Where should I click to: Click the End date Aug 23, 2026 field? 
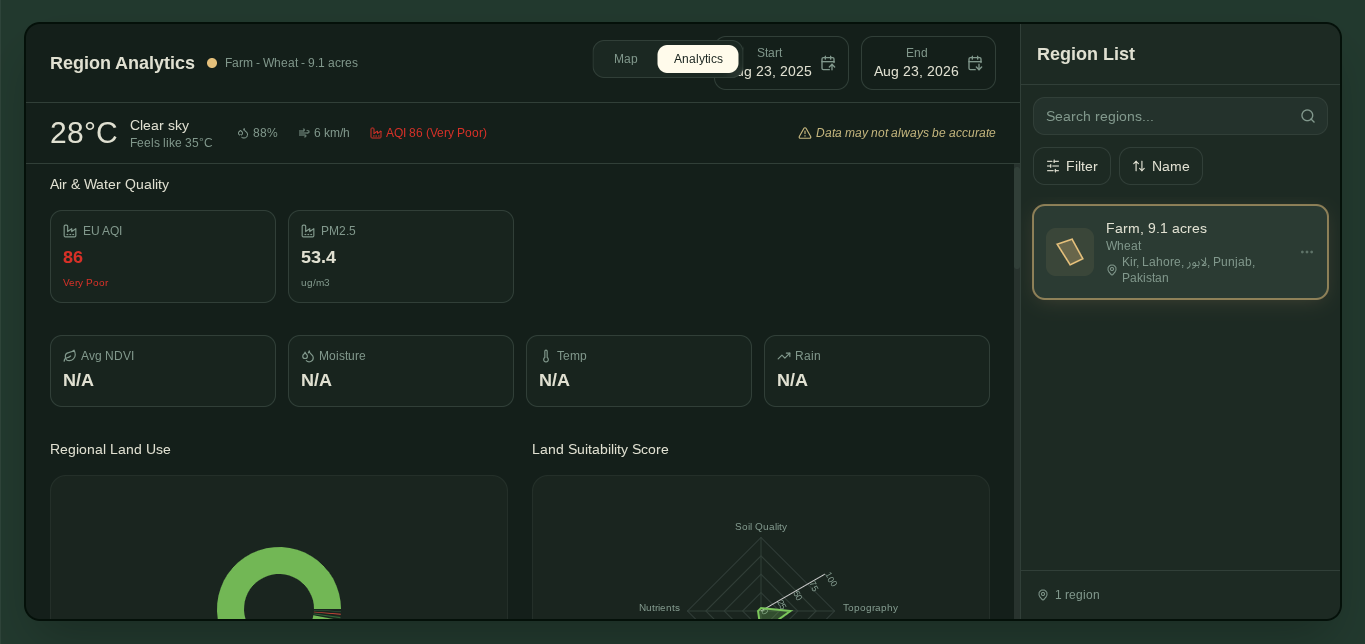click(x=928, y=63)
